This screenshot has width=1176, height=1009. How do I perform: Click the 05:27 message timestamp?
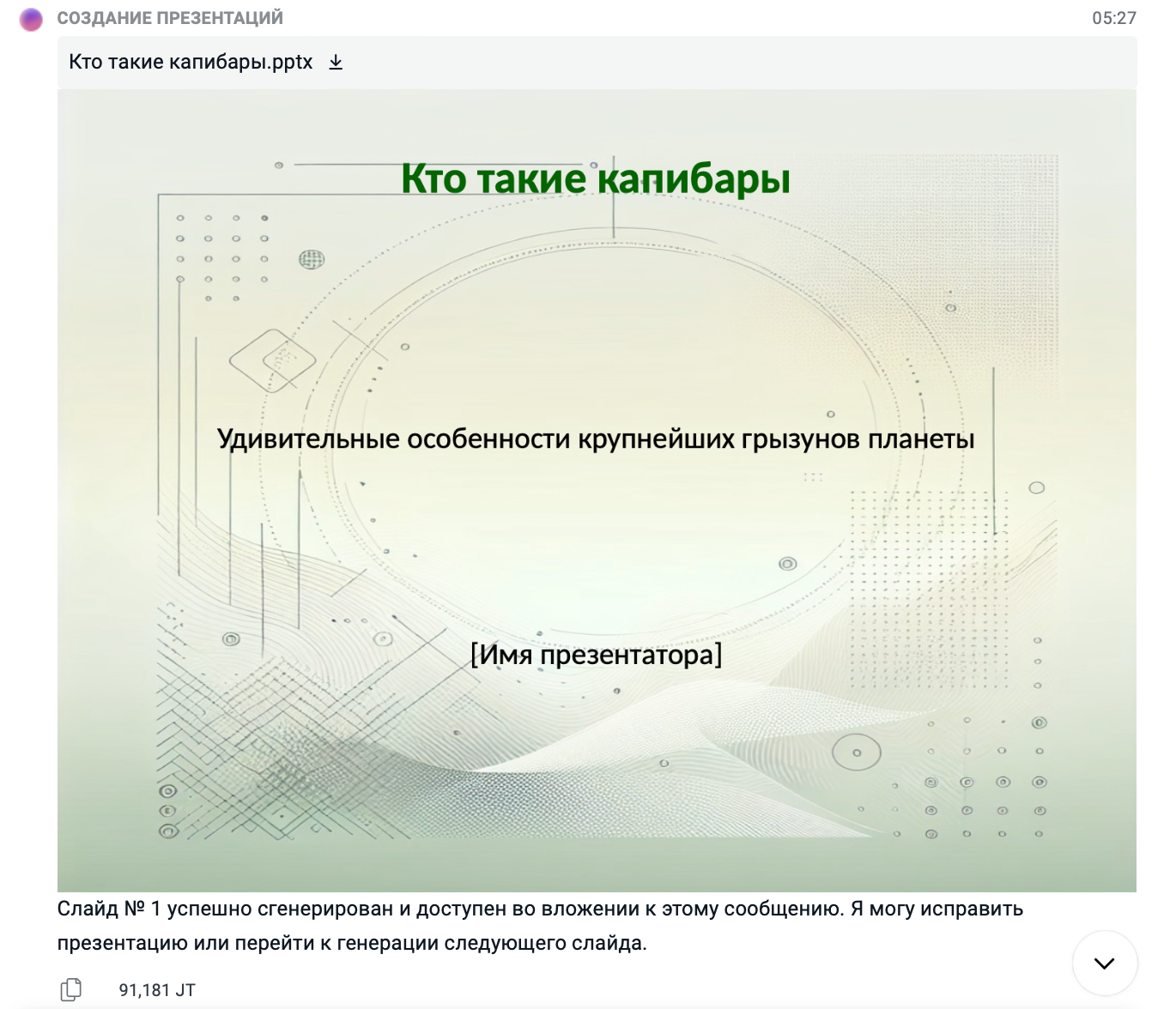click(x=1113, y=18)
